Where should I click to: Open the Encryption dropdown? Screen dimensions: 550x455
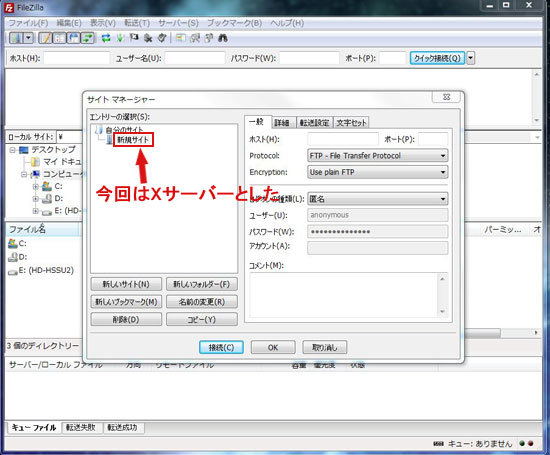pyautogui.click(x=377, y=172)
